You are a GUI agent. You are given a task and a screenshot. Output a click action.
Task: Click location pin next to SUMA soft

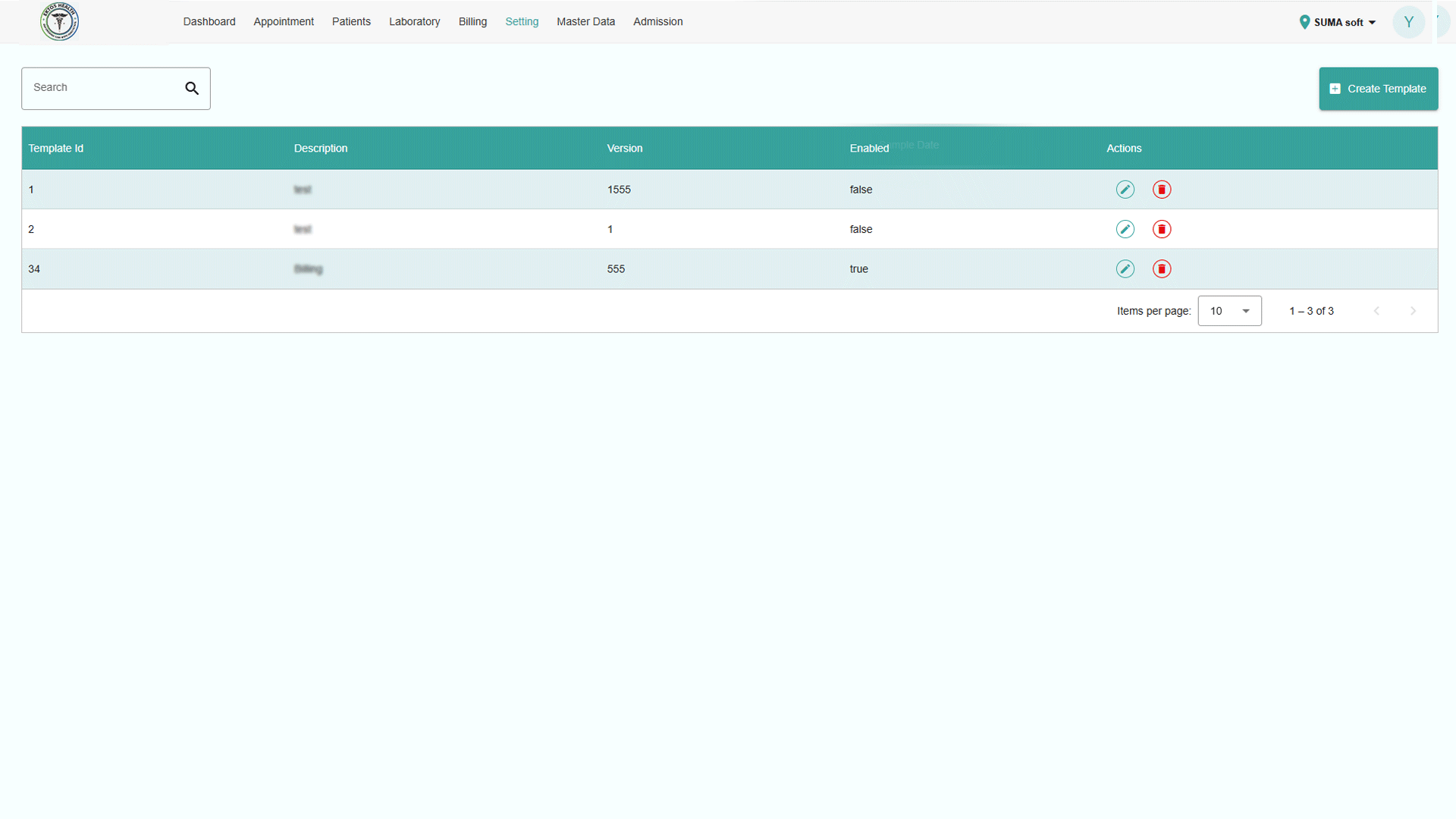(x=1304, y=22)
